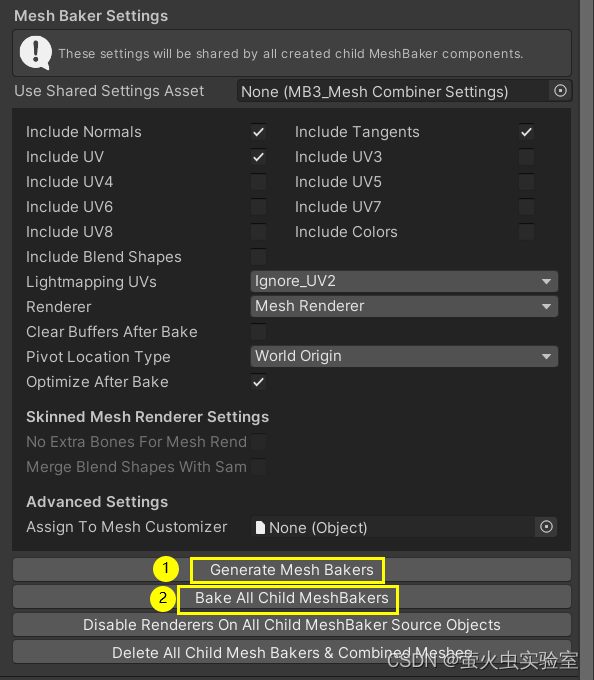Open Pivot Location Type dropdown
The width and height of the screenshot is (594, 680).
click(404, 356)
